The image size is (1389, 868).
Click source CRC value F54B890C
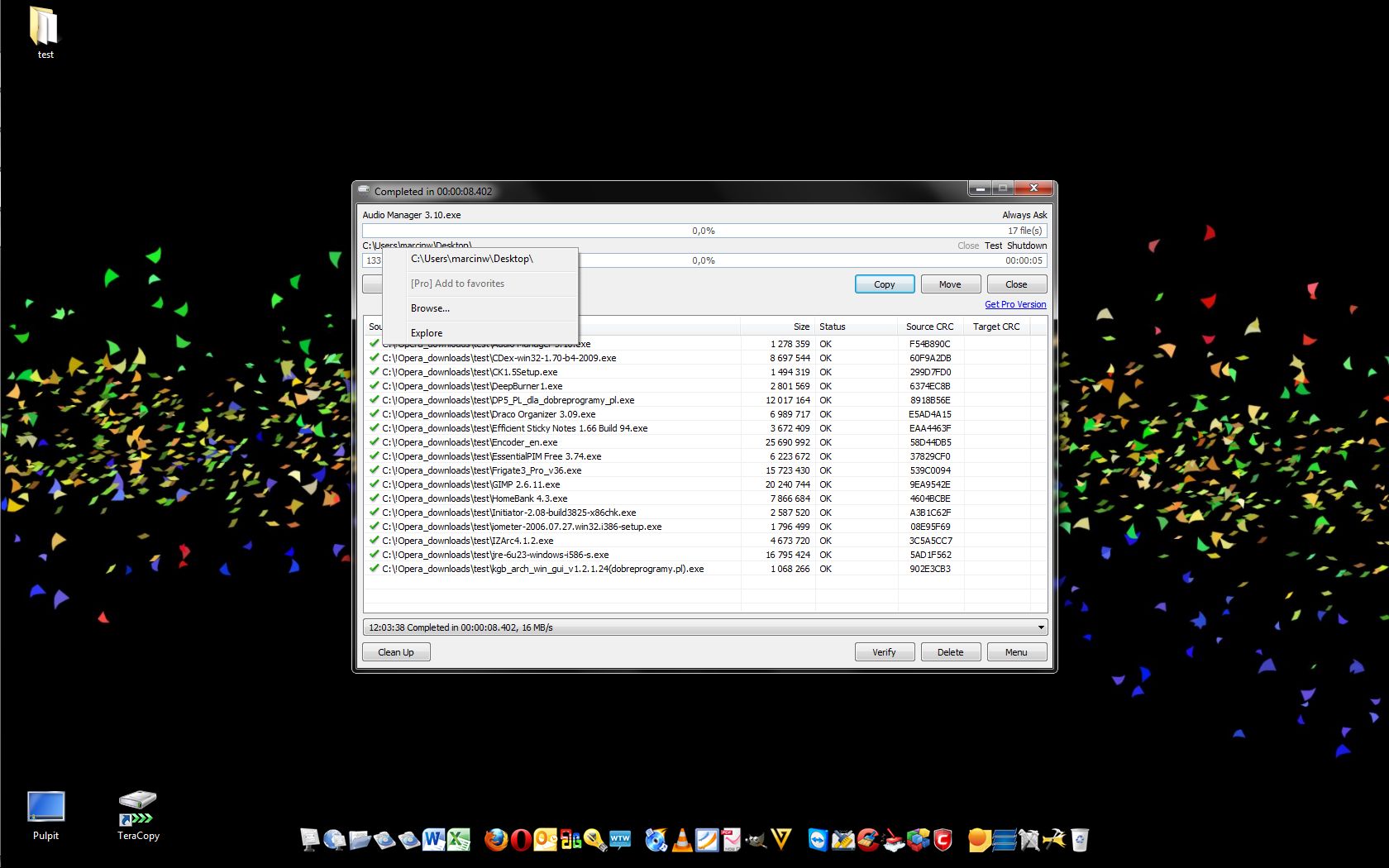click(930, 344)
